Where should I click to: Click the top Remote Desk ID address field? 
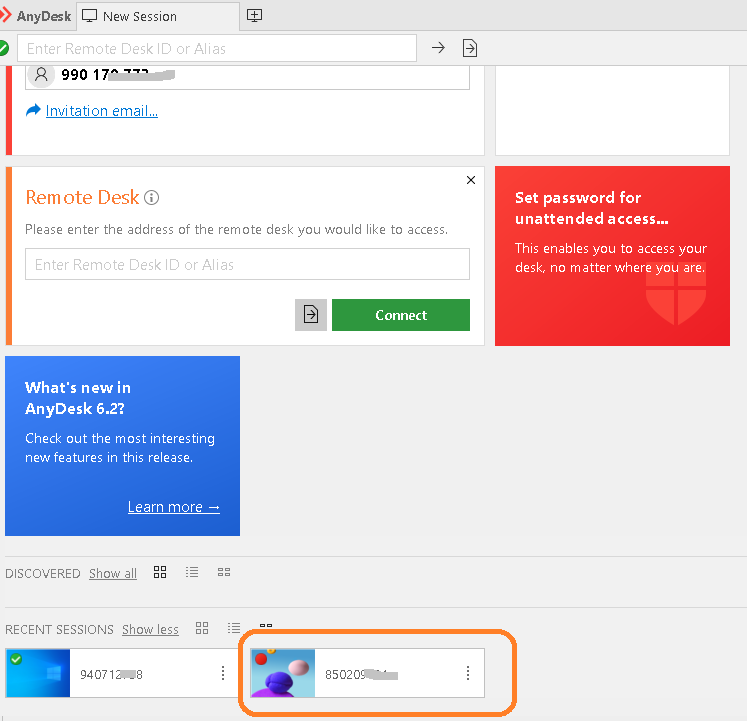217,48
